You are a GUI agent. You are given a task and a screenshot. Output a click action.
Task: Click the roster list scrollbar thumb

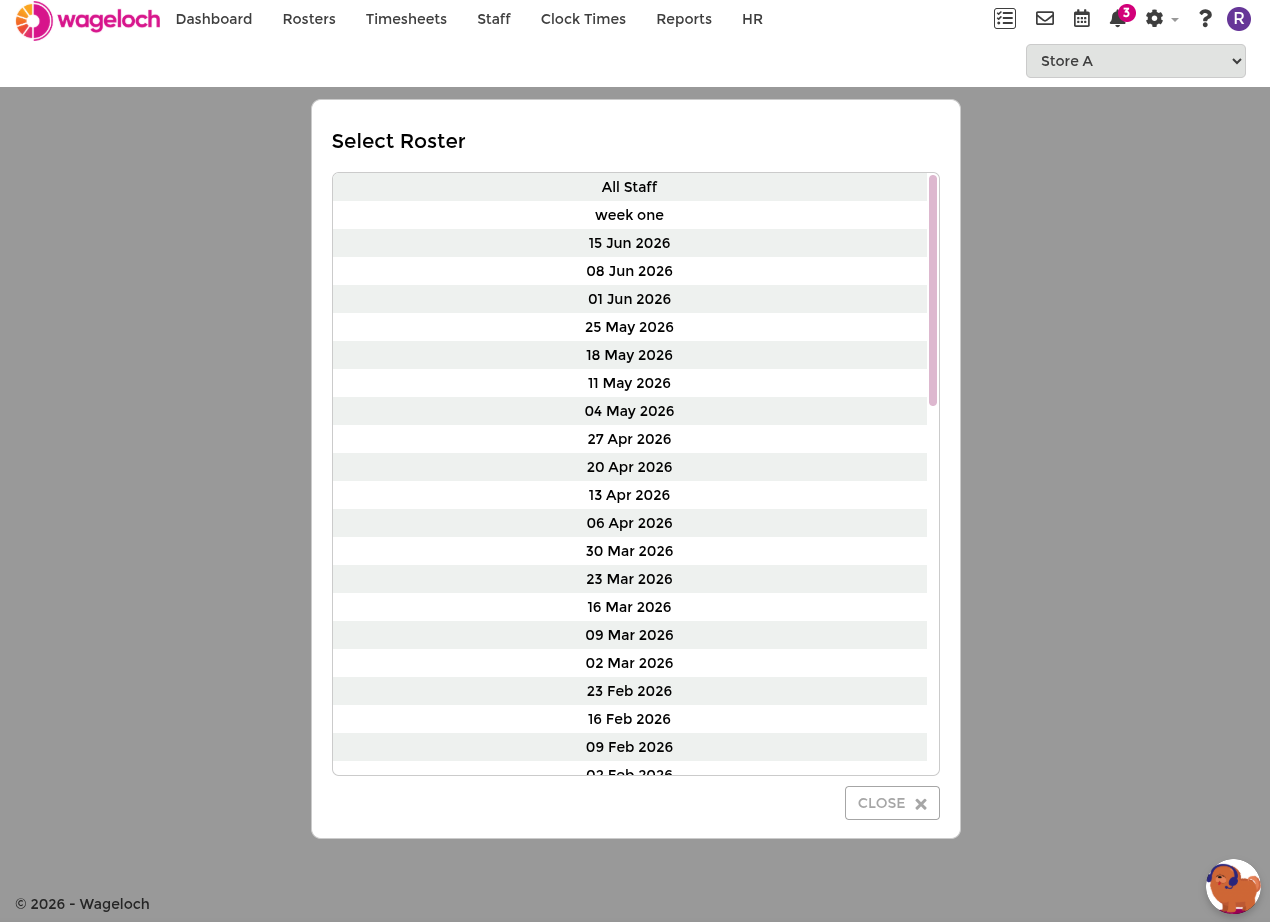coord(933,290)
